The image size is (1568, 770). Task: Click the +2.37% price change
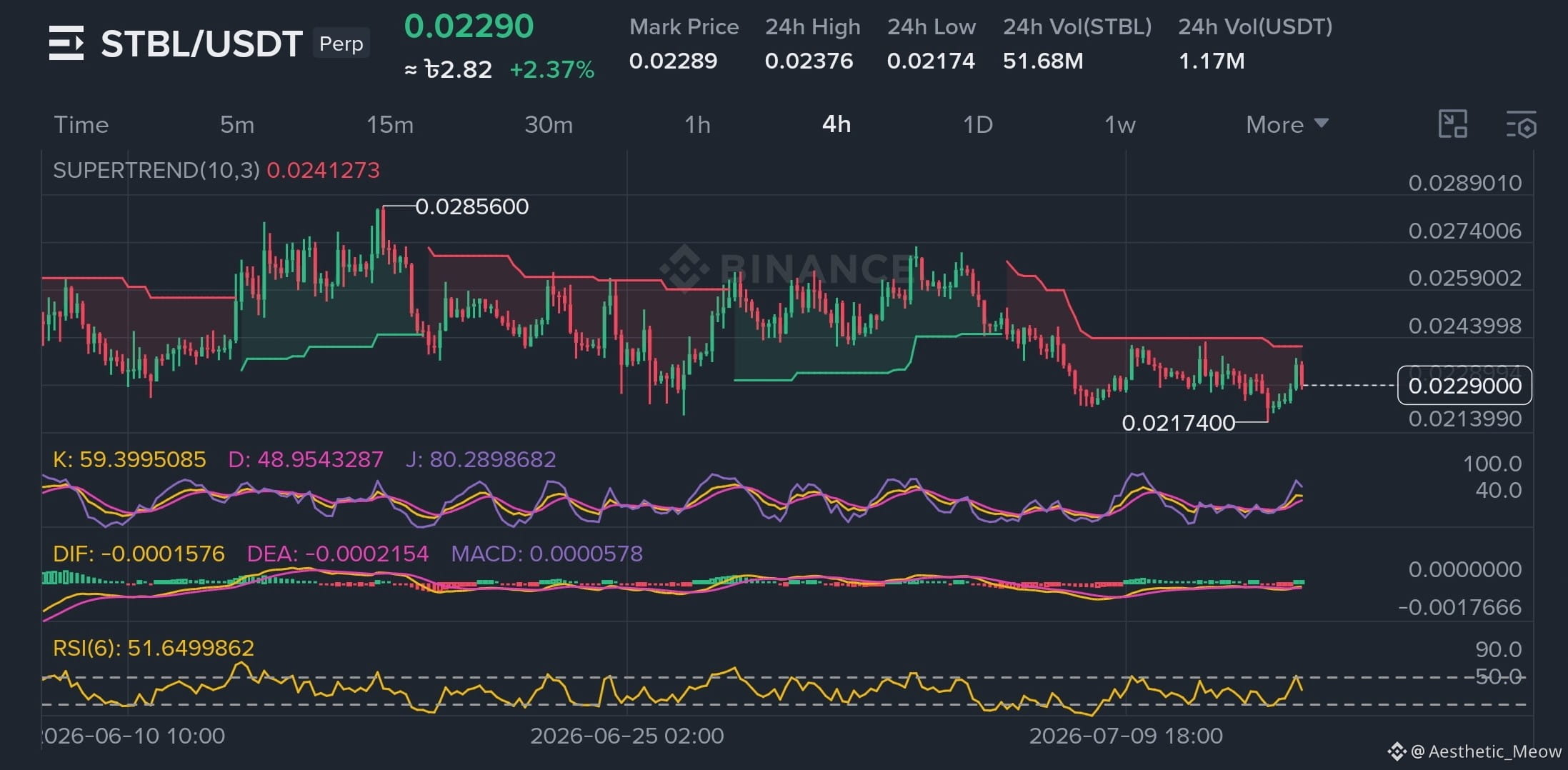551,69
